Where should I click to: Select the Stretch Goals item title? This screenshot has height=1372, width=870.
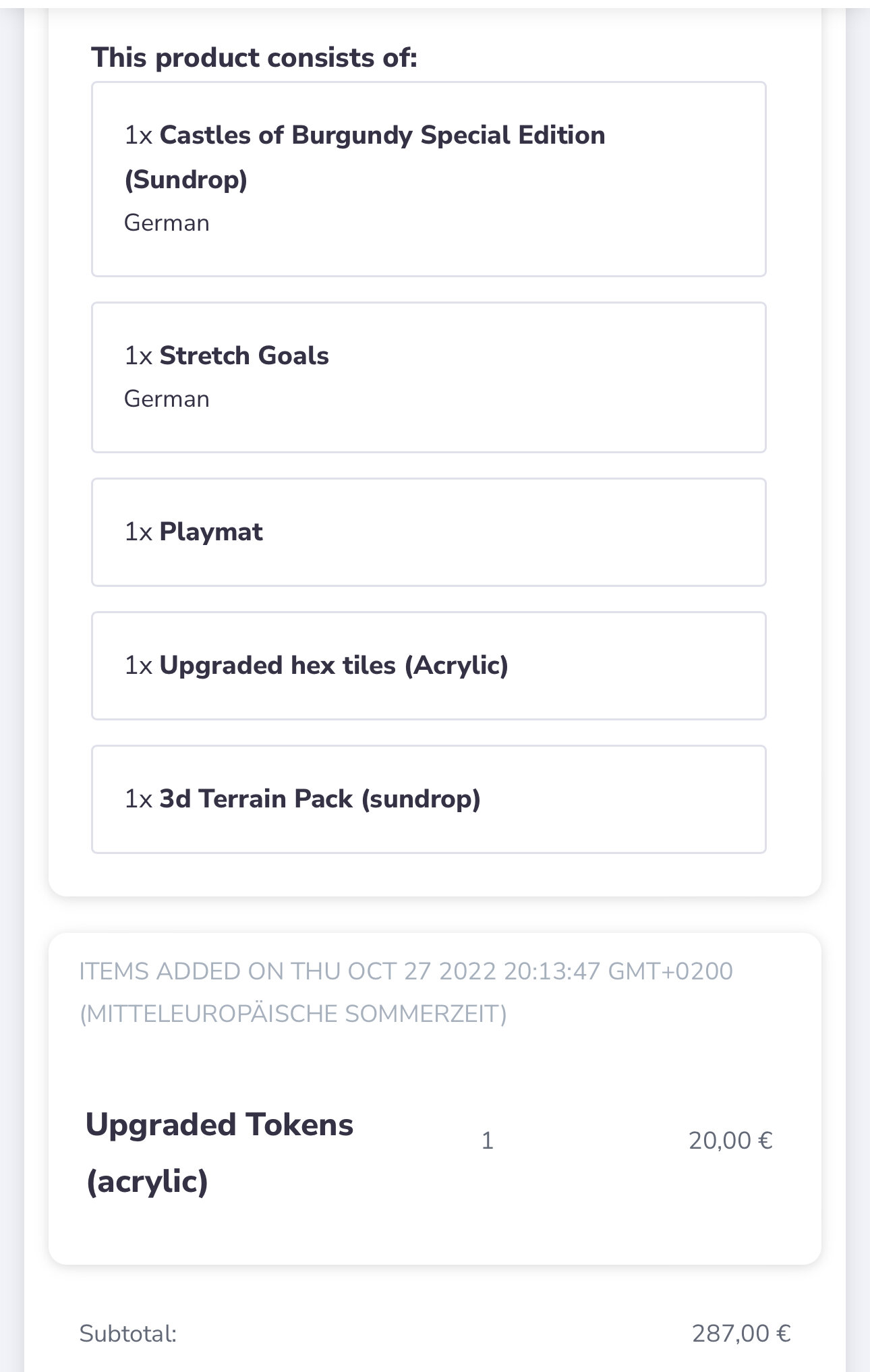pos(243,355)
